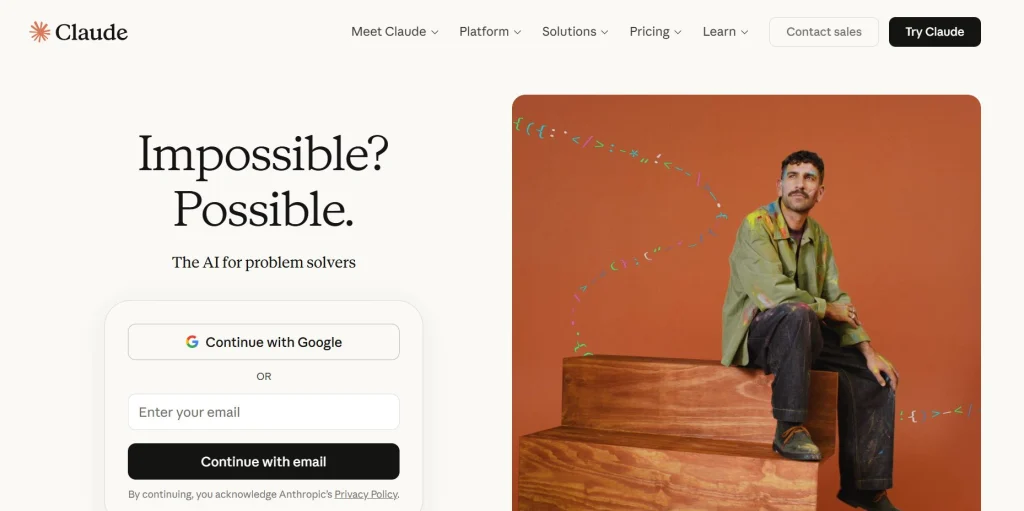The height and width of the screenshot is (511, 1024).
Task: Focus the Enter your email field
Action: (x=264, y=412)
